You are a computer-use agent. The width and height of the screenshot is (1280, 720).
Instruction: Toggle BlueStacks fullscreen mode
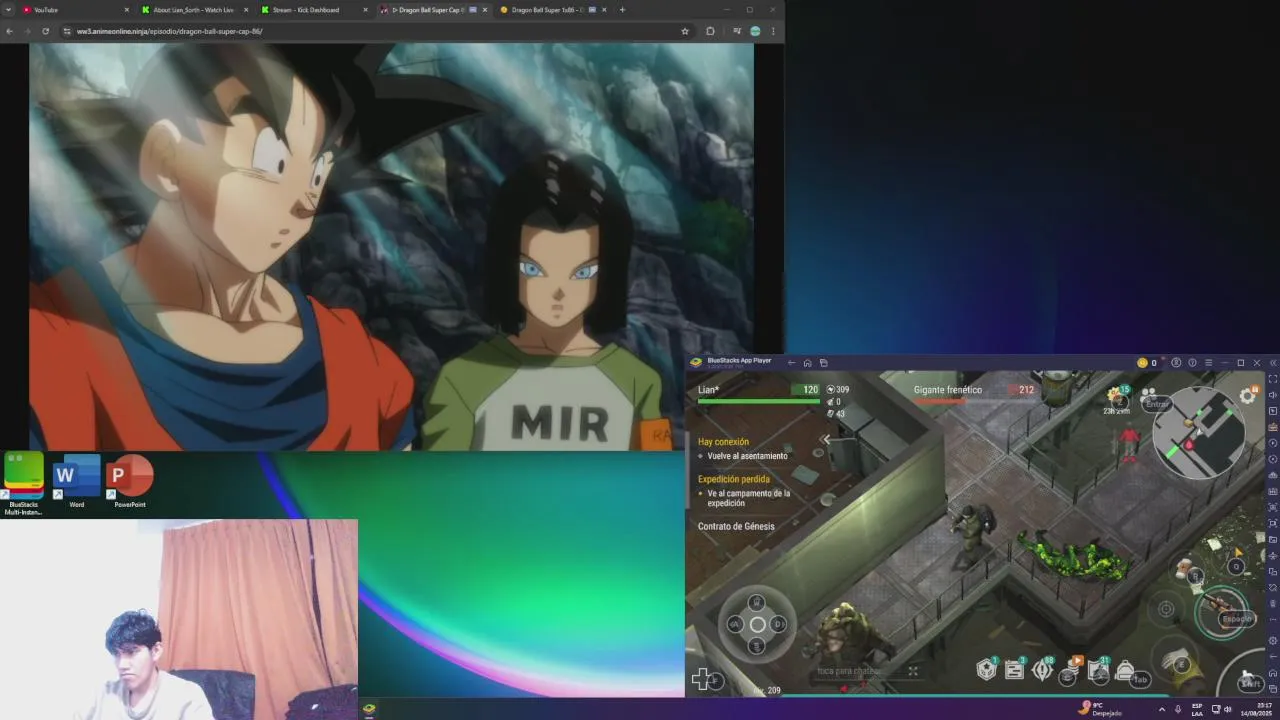click(x=1273, y=379)
